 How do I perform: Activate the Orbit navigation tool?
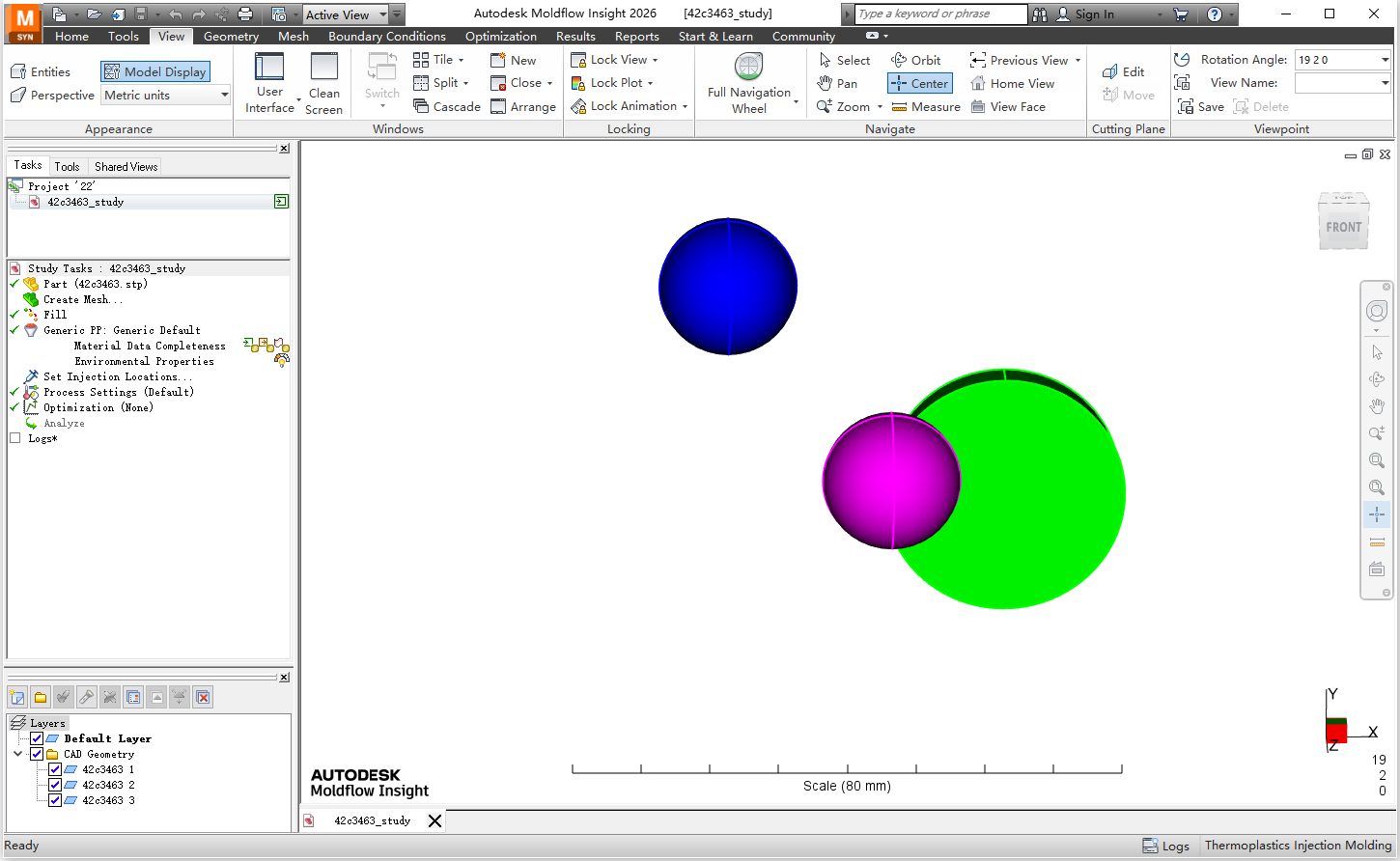915,60
